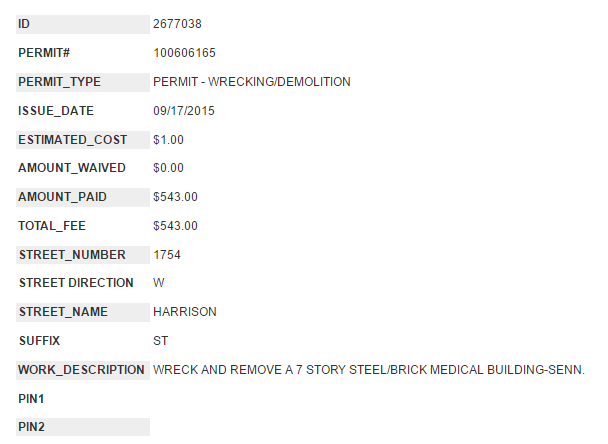Screen dimensions: 608x444
Task: Click the AMOUNT_PAID label
Action: [62, 197]
